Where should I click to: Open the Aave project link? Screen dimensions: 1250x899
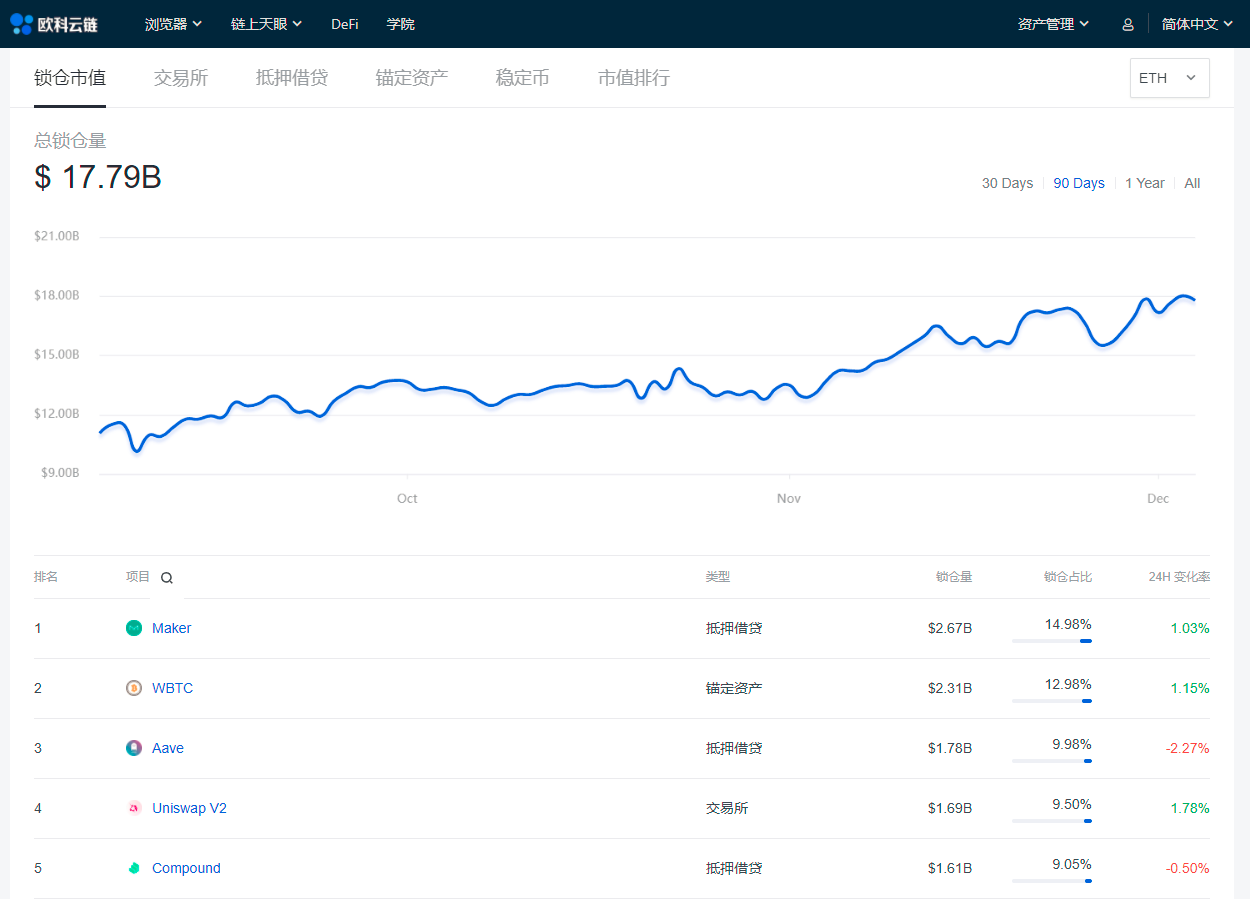[168, 748]
